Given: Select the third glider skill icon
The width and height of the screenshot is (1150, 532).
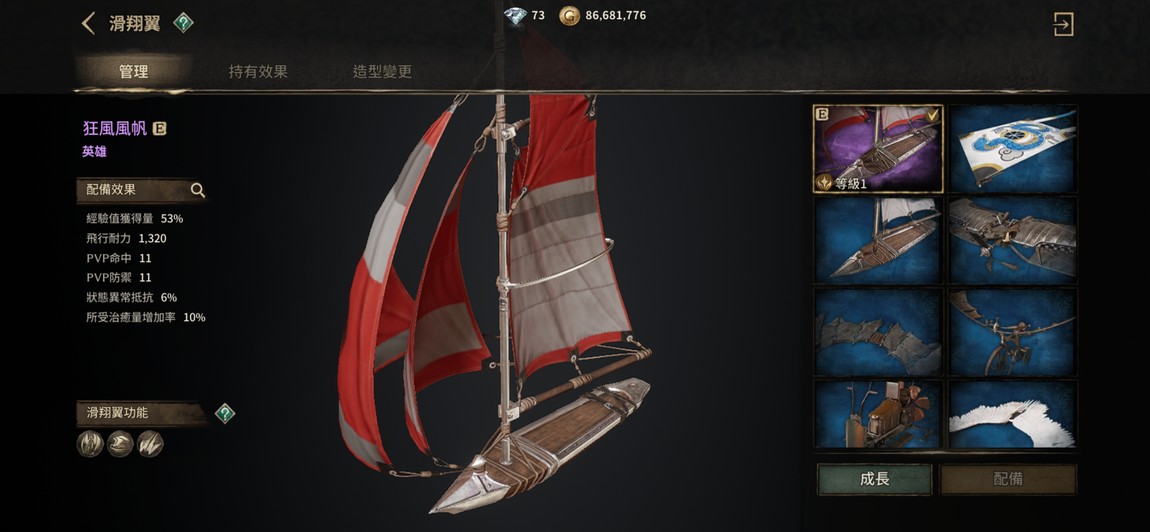Looking at the screenshot, I should [x=150, y=444].
